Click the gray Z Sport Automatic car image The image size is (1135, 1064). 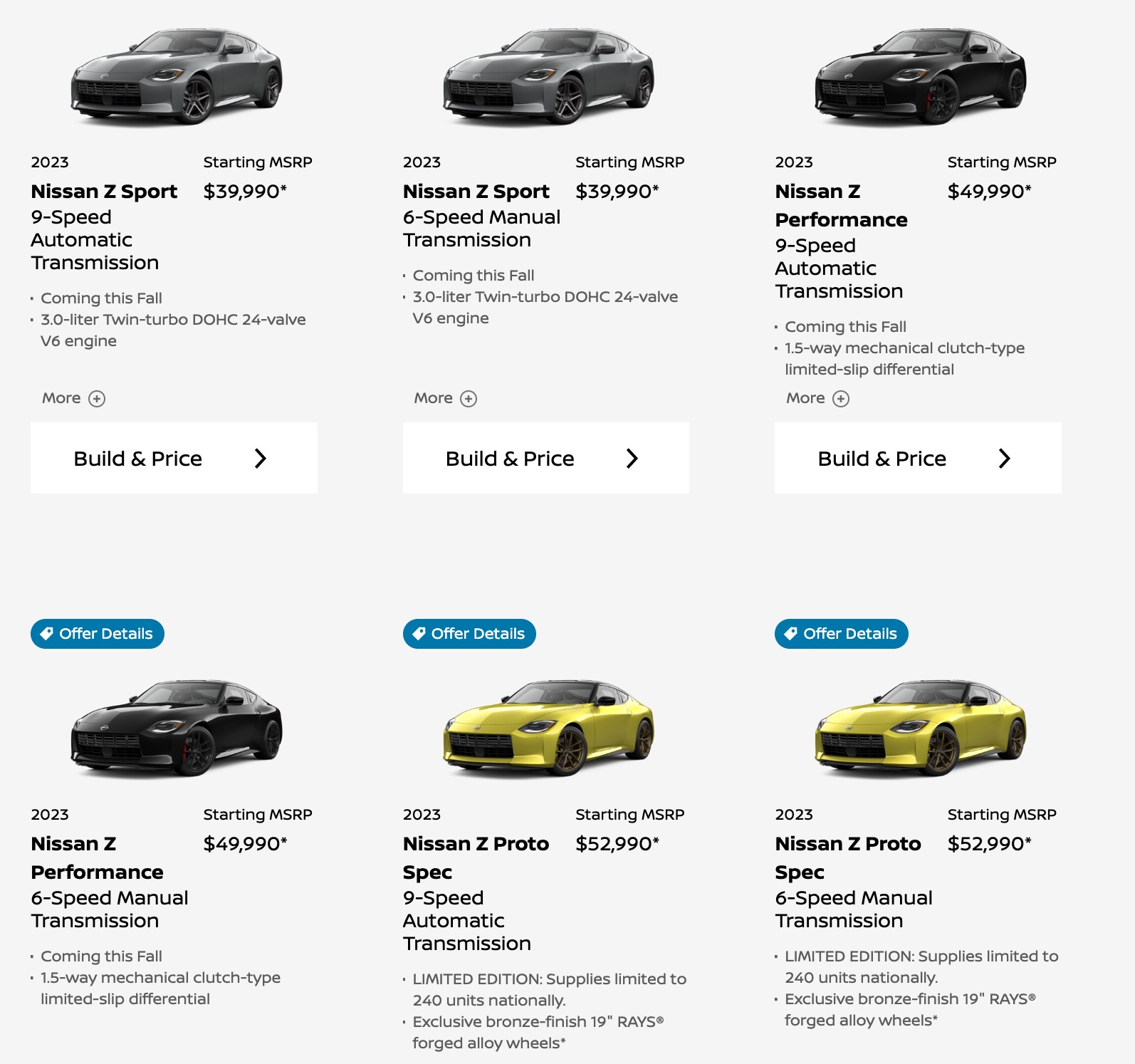176,77
